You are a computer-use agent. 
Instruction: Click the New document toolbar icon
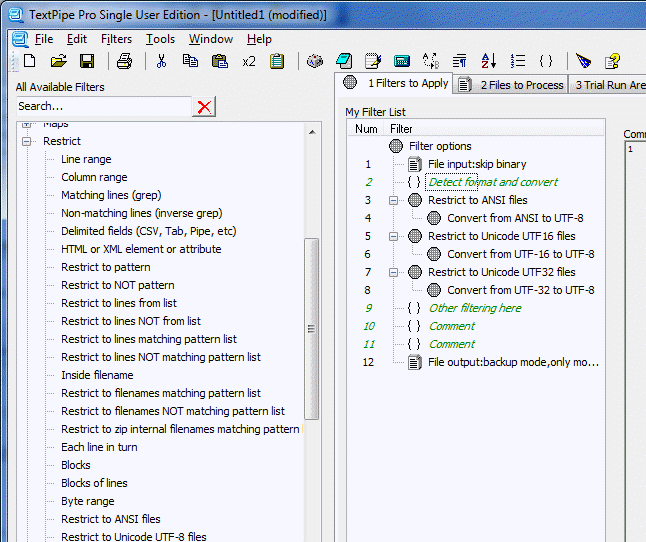[29, 62]
